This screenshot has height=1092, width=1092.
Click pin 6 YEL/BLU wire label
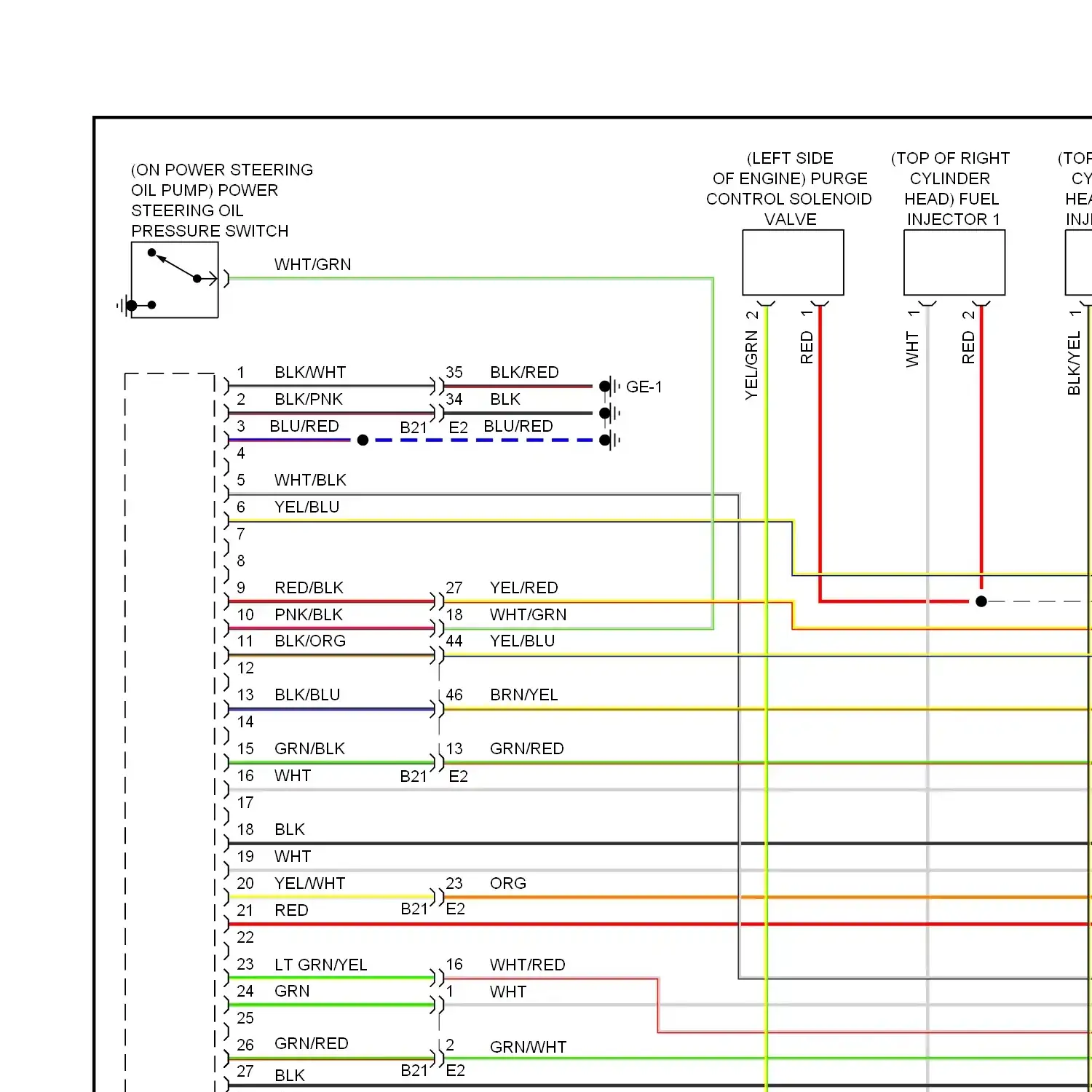pyautogui.click(x=306, y=507)
